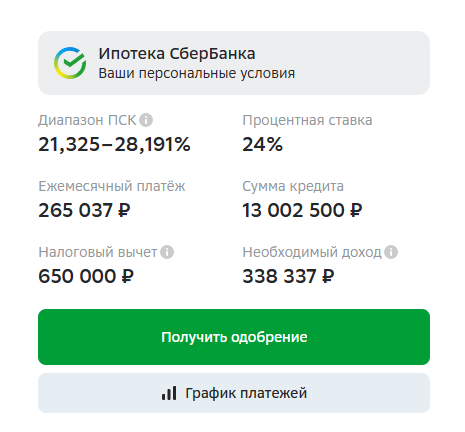Screen dimensions: 465x432
Task: Click the SberBank green checkmark logo
Action: (x=70, y=63)
